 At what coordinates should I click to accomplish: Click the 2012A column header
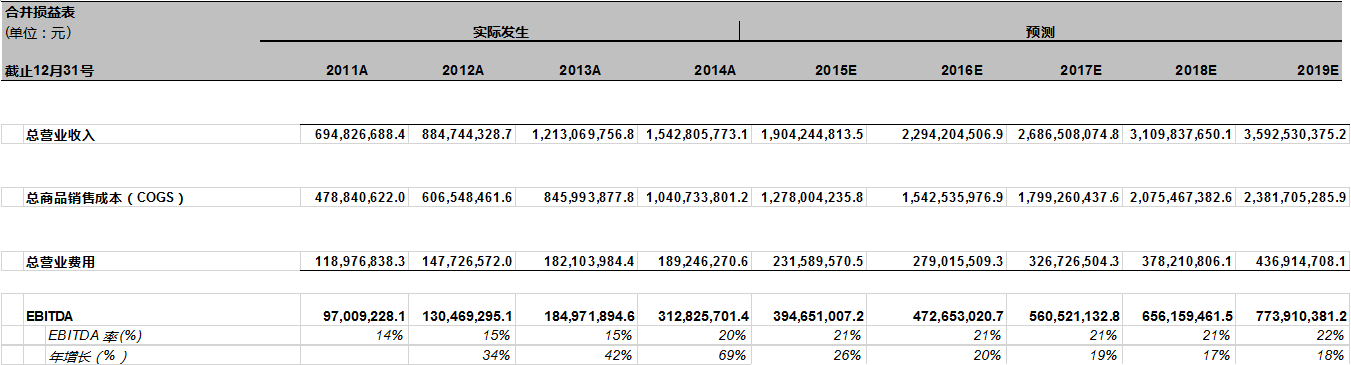click(463, 70)
